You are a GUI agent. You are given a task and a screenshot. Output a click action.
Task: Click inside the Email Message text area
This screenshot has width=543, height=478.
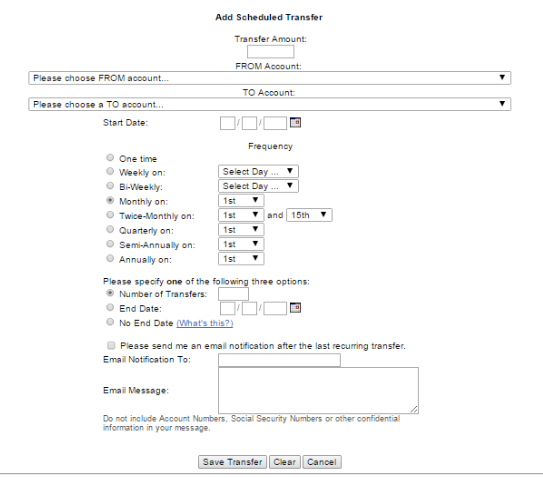318,390
